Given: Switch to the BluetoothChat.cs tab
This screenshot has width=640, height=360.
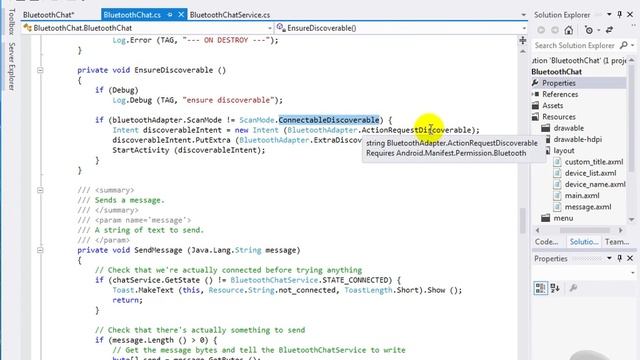Looking at the screenshot, I should [132, 15].
